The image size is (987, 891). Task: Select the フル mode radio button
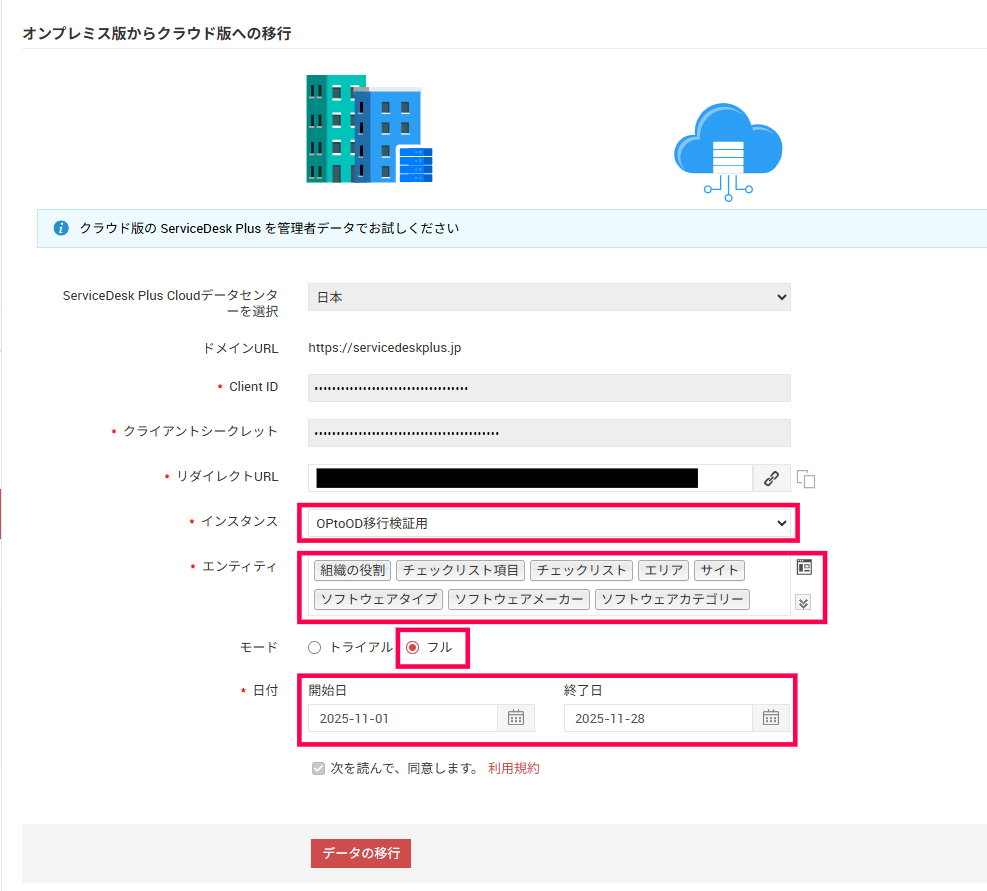click(413, 648)
